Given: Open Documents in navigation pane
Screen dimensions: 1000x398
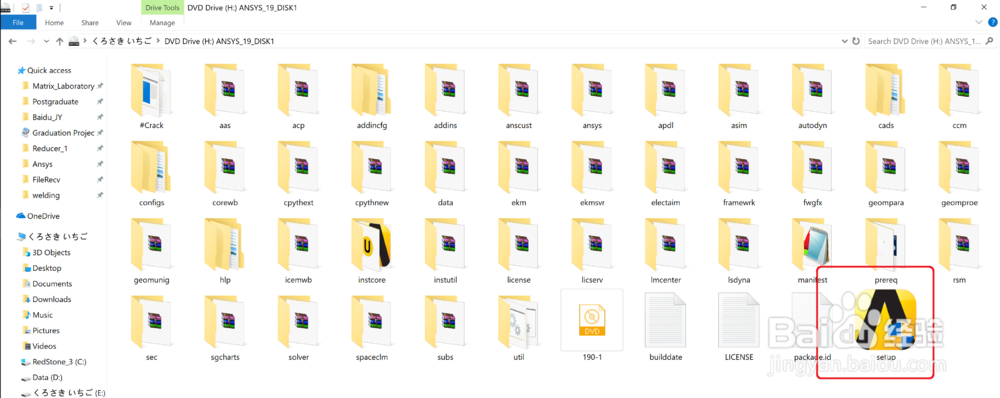Looking at the screenshot, I should [x=52, y=284].
